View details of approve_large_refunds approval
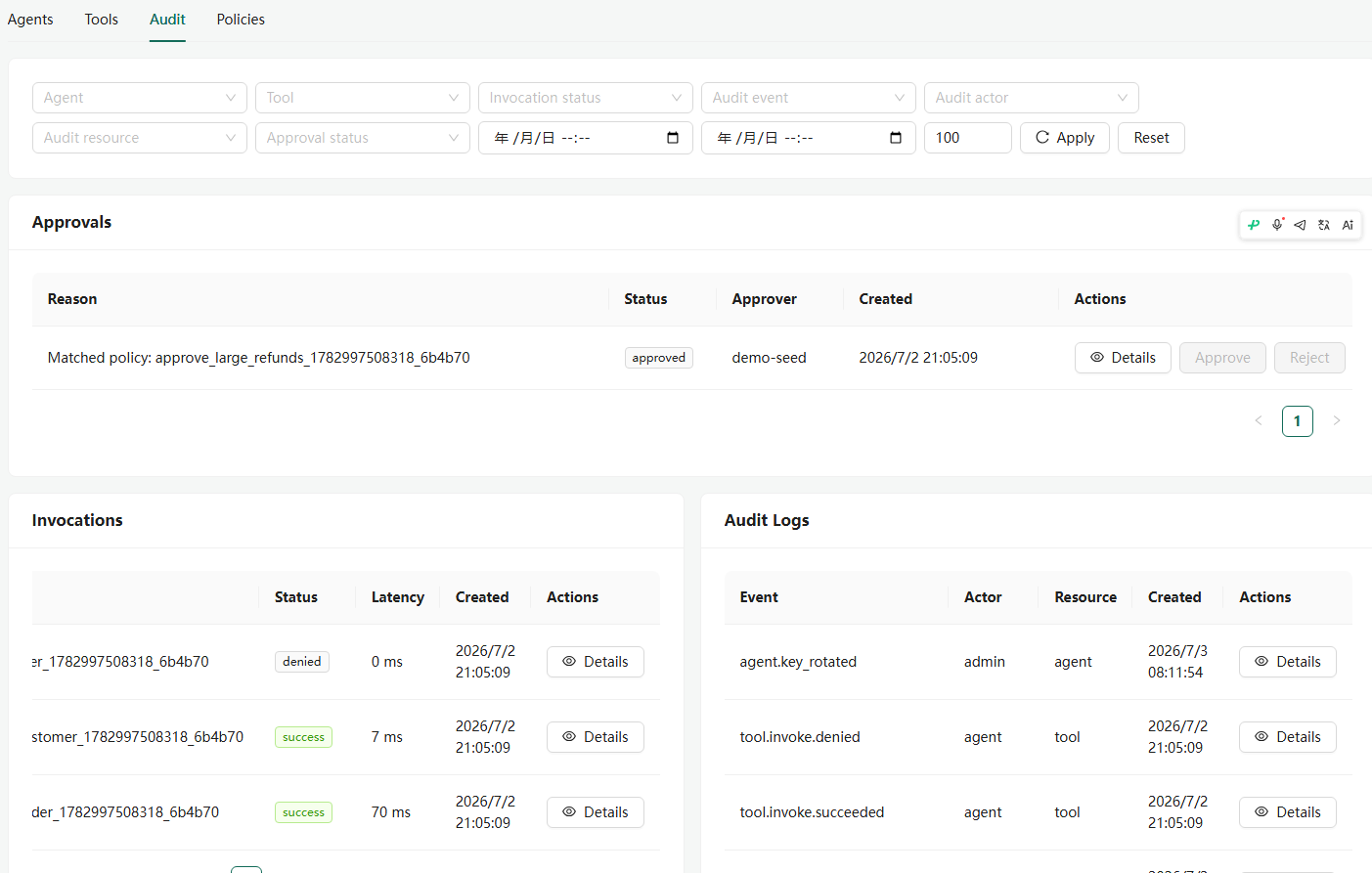The width and height of the screenshot is (1372, 873). click(1123, 358)
